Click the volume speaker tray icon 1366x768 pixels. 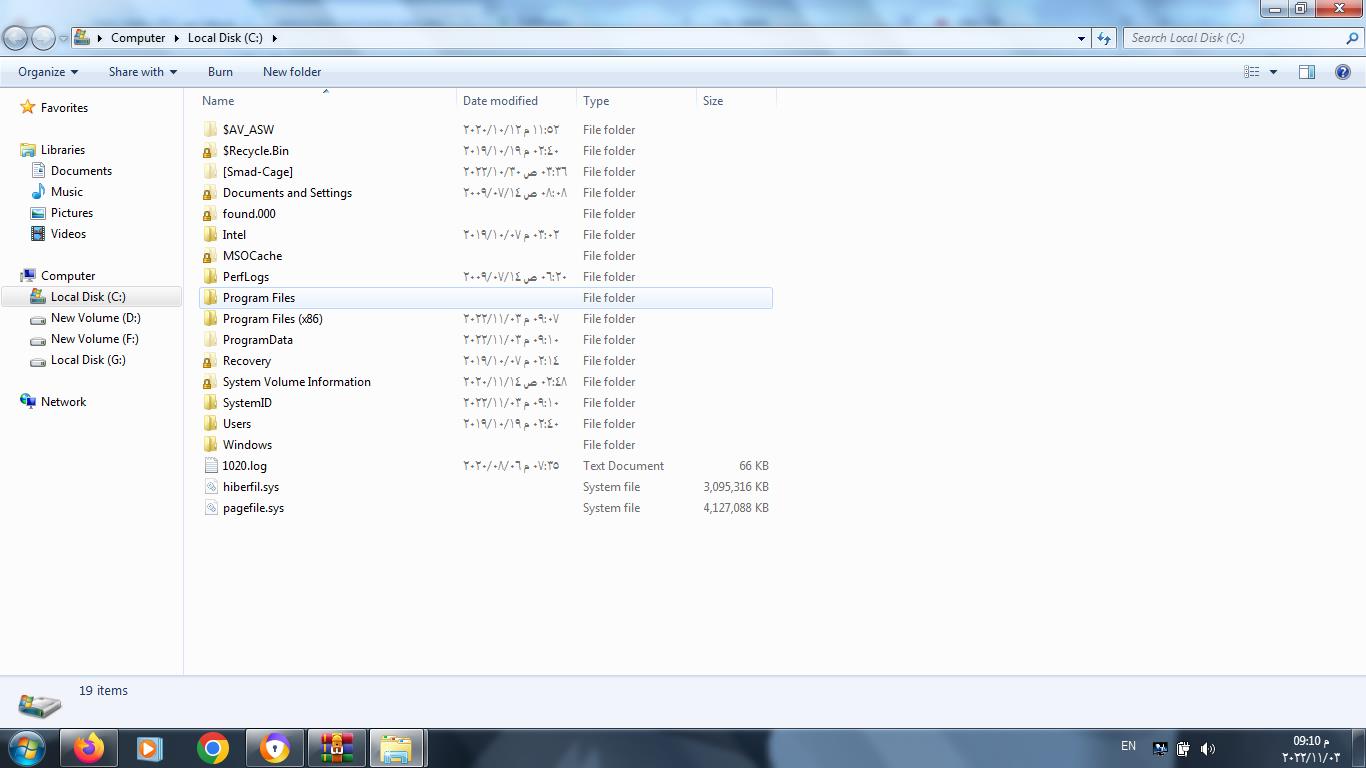coord(1208,748)
